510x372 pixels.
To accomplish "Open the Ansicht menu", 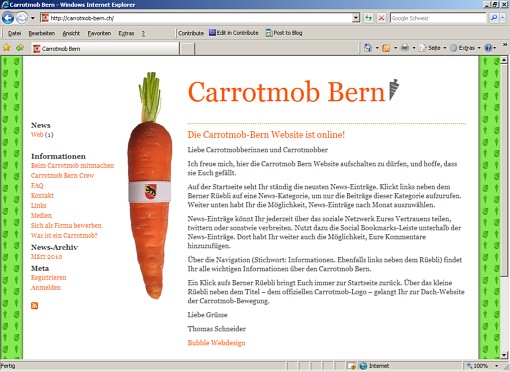I will (x=71, y=33).
